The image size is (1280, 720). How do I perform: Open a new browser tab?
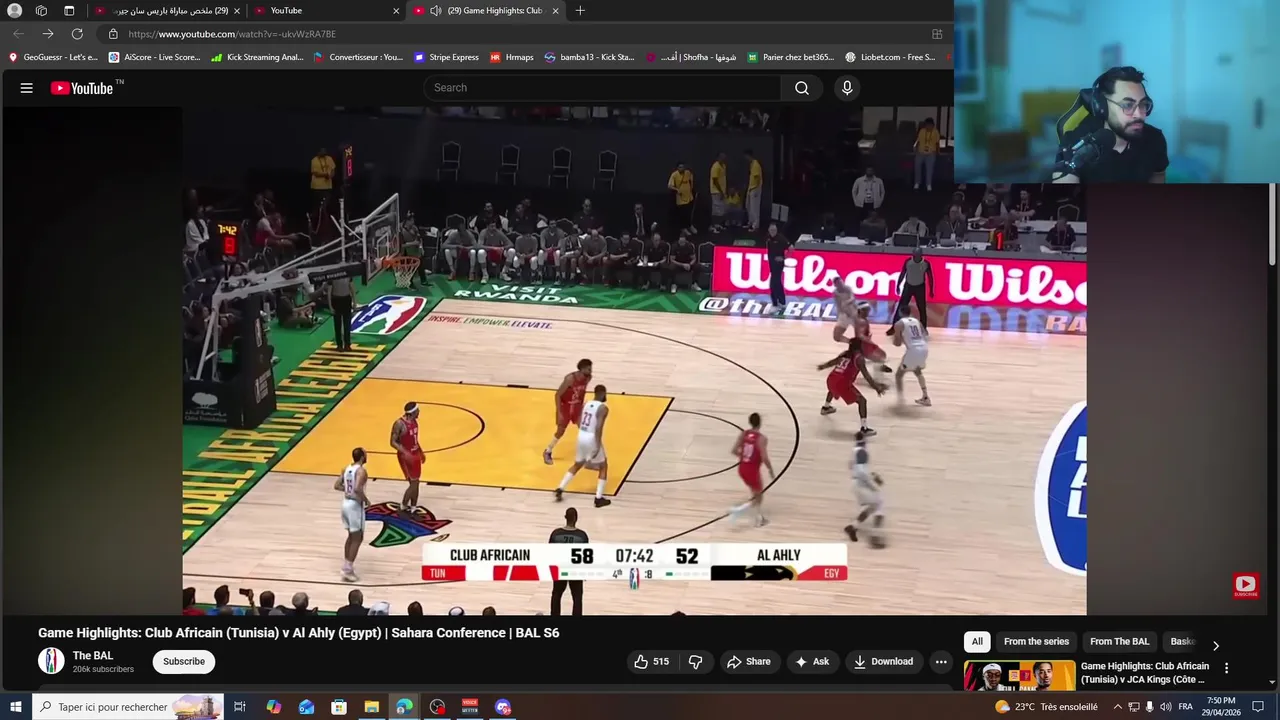(x=580, y=11)
